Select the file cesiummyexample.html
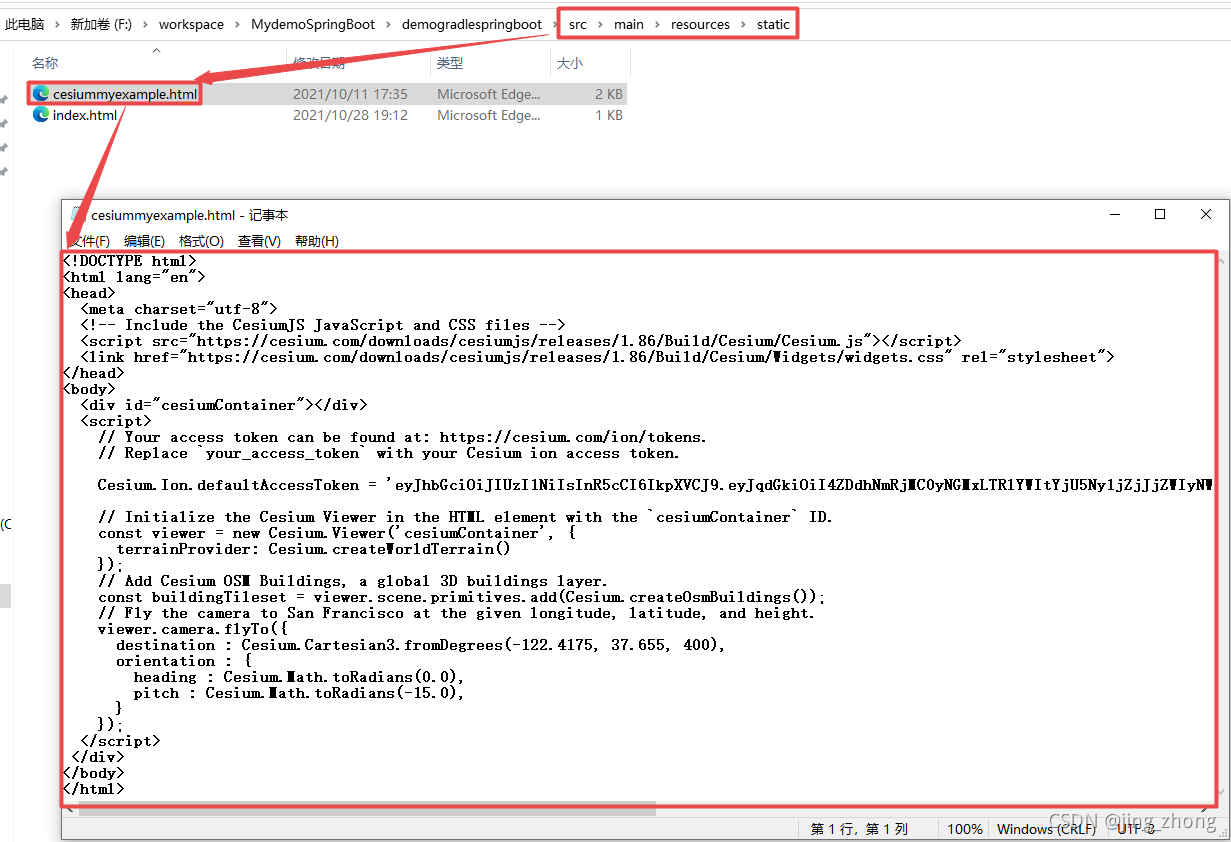Viewport: 1231px width, 842px height. [x=125, y=94]
